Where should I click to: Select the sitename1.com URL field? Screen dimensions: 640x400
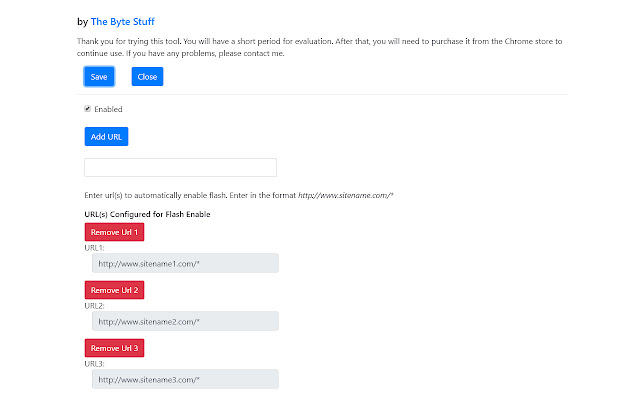click(185, 263)
